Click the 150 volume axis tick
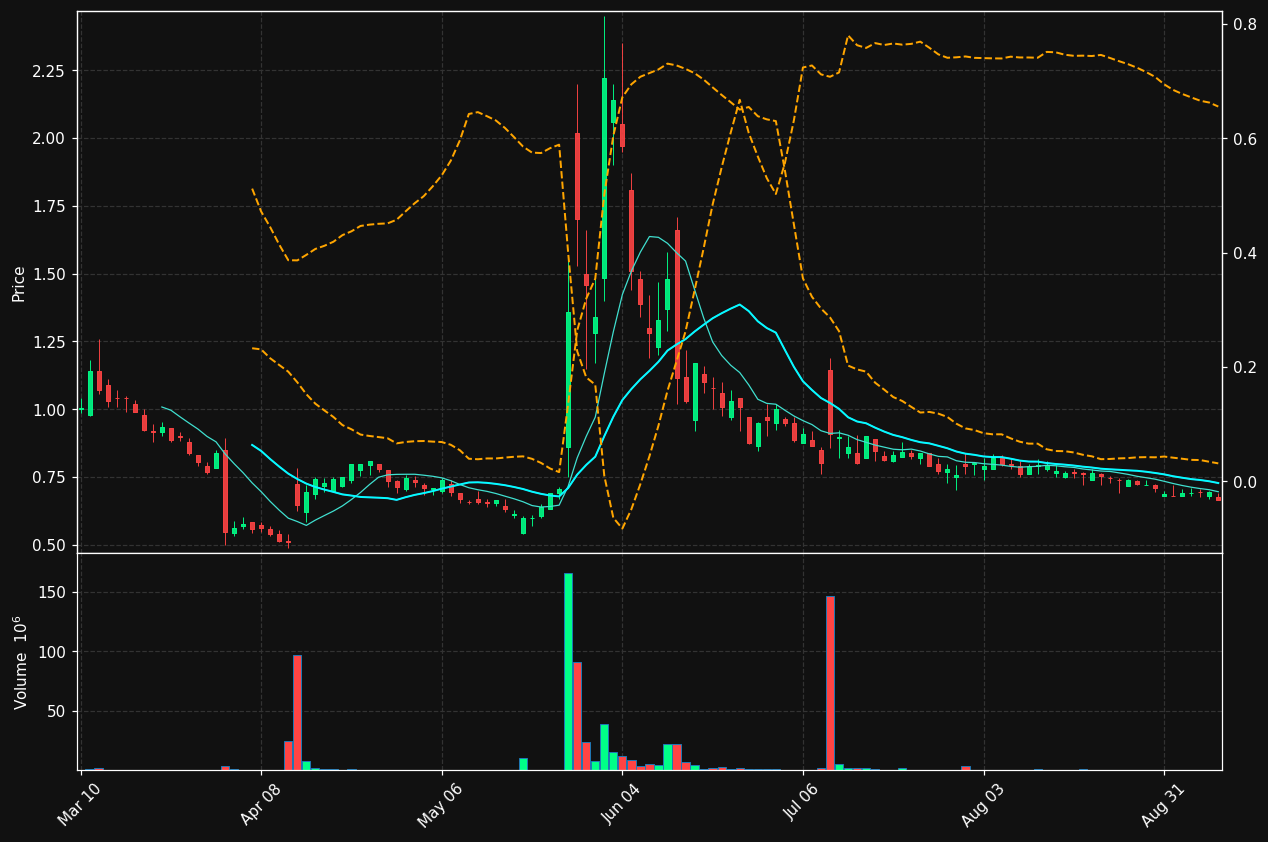This screenshot has height=842, width=1268. (x=52, y=592)
